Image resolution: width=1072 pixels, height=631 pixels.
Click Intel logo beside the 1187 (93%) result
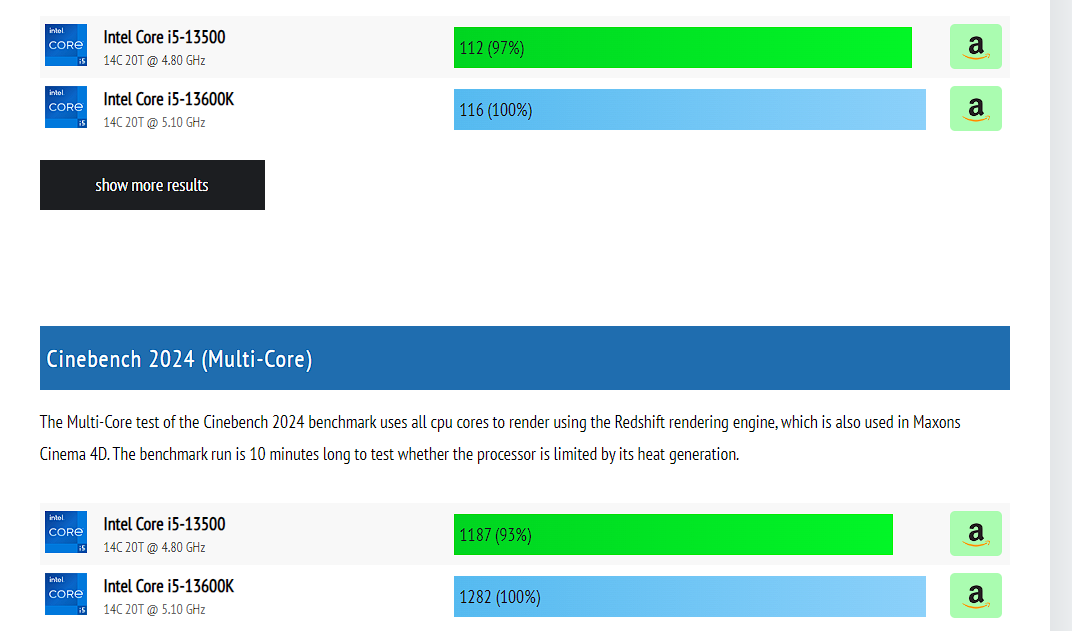(x=66, y=533)
